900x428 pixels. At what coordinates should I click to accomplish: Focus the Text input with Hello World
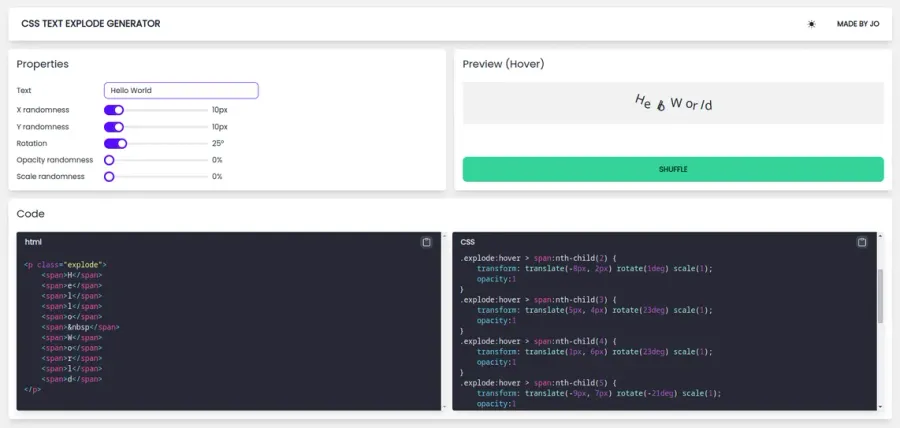pos(181,91)
